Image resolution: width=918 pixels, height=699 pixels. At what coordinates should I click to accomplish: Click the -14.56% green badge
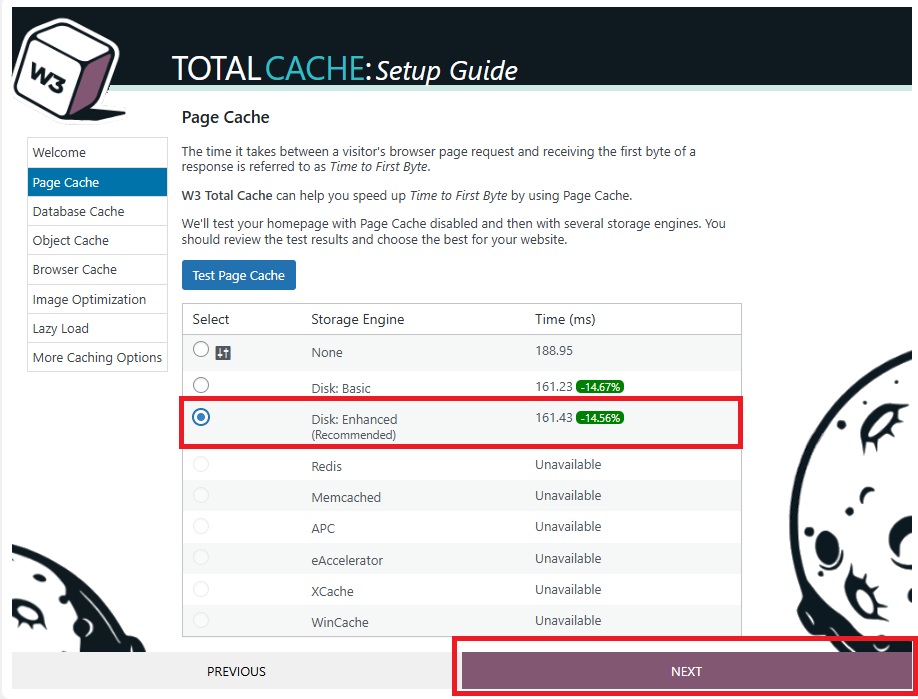tap(600, 418)
